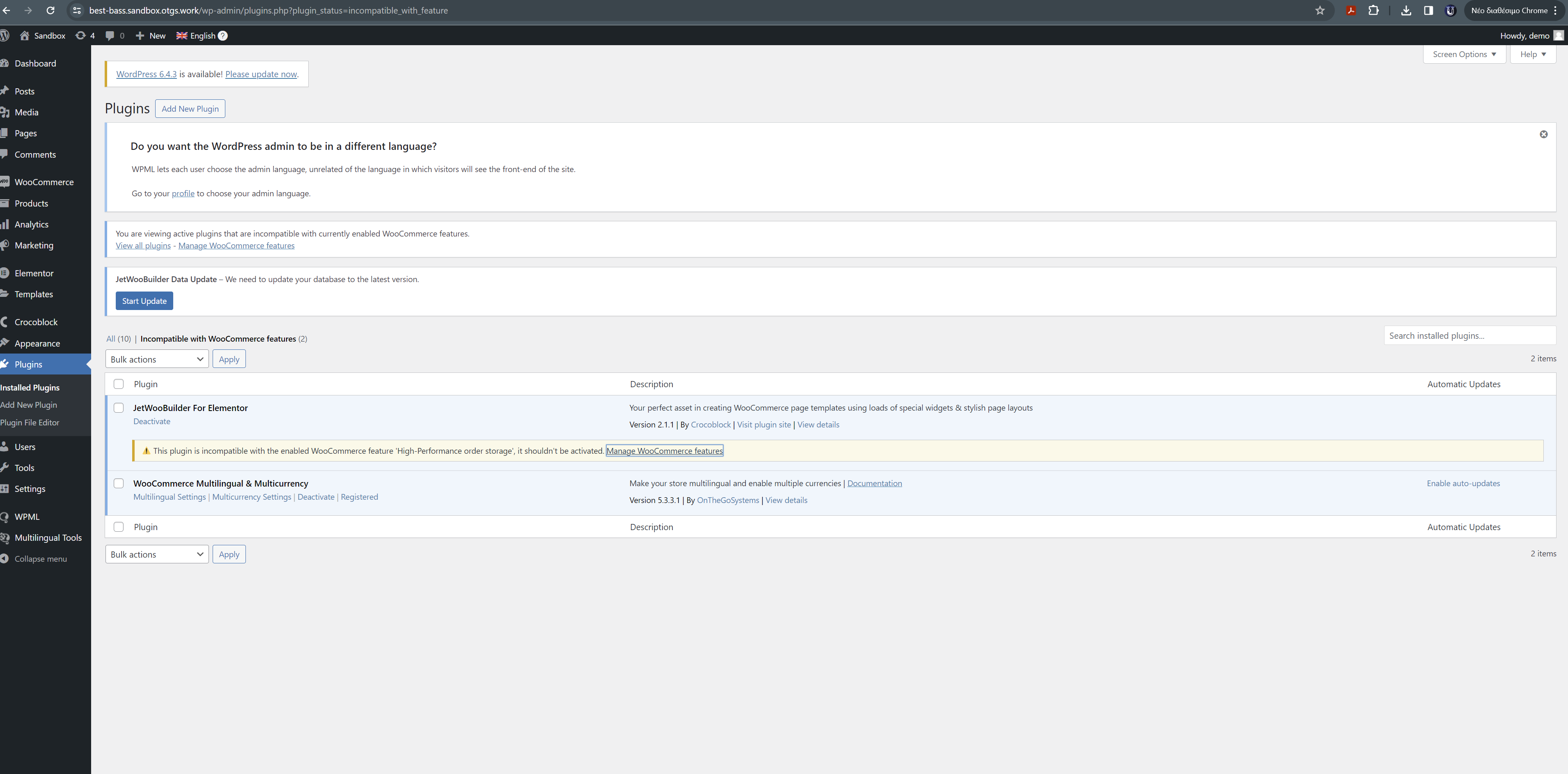Click Start Update button

144,301
